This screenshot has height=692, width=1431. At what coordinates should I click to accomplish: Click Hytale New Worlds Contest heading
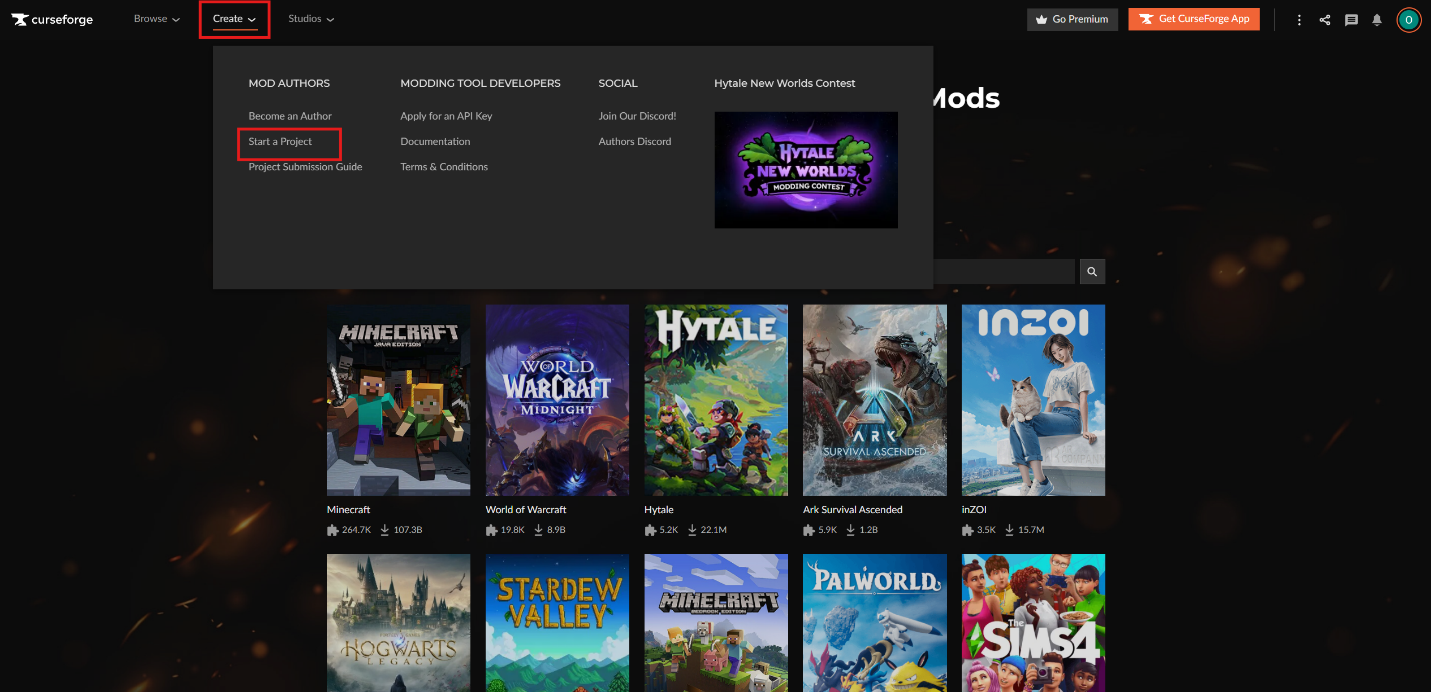coord(785,83)
